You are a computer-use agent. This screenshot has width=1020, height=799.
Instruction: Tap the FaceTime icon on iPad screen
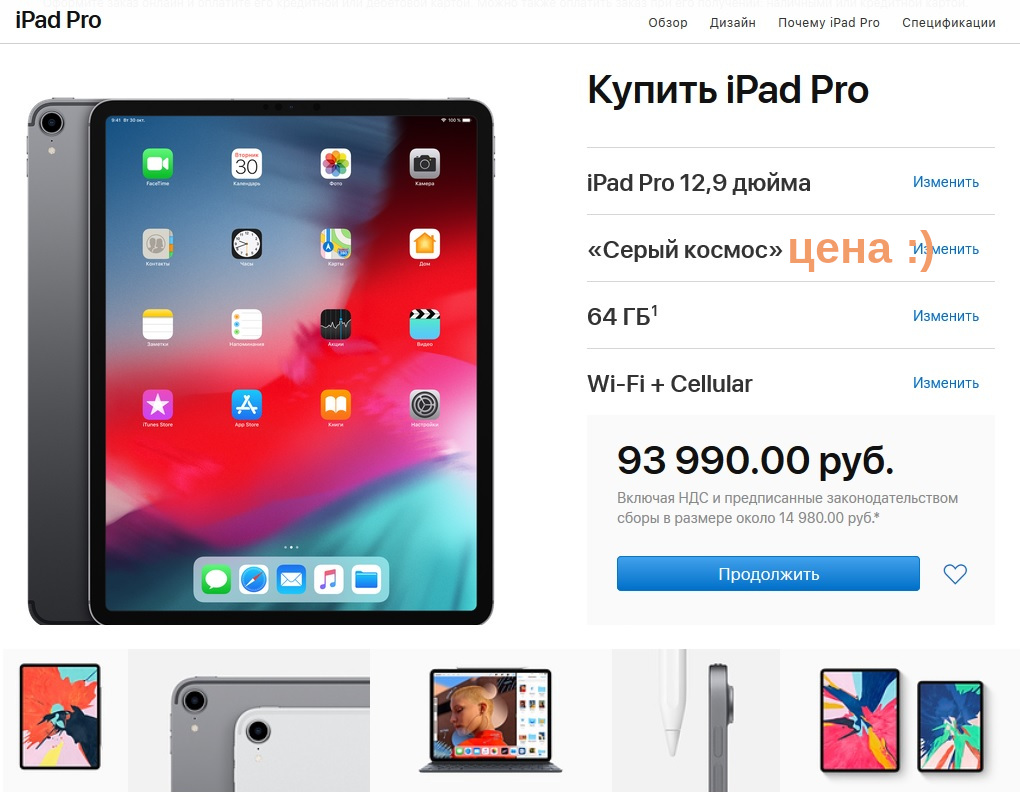(x=157, y=163)
